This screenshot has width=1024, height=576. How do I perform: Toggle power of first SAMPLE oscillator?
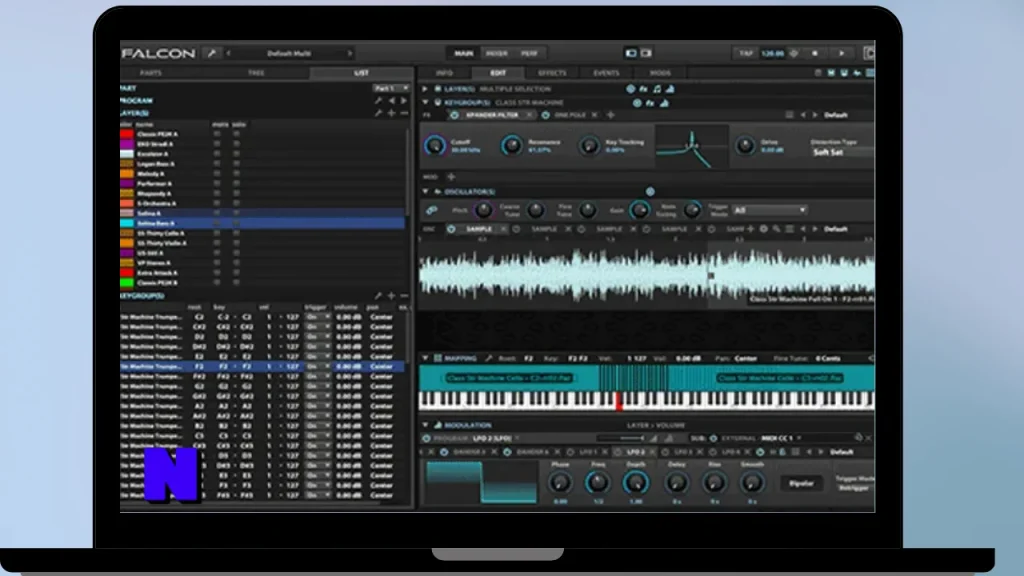point(451,229)
